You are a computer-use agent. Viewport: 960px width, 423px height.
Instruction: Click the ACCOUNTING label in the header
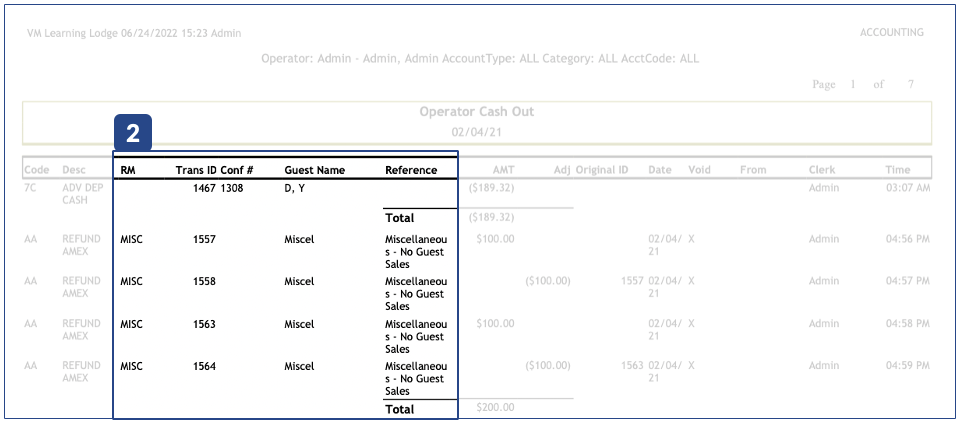(x=891, y=33)
